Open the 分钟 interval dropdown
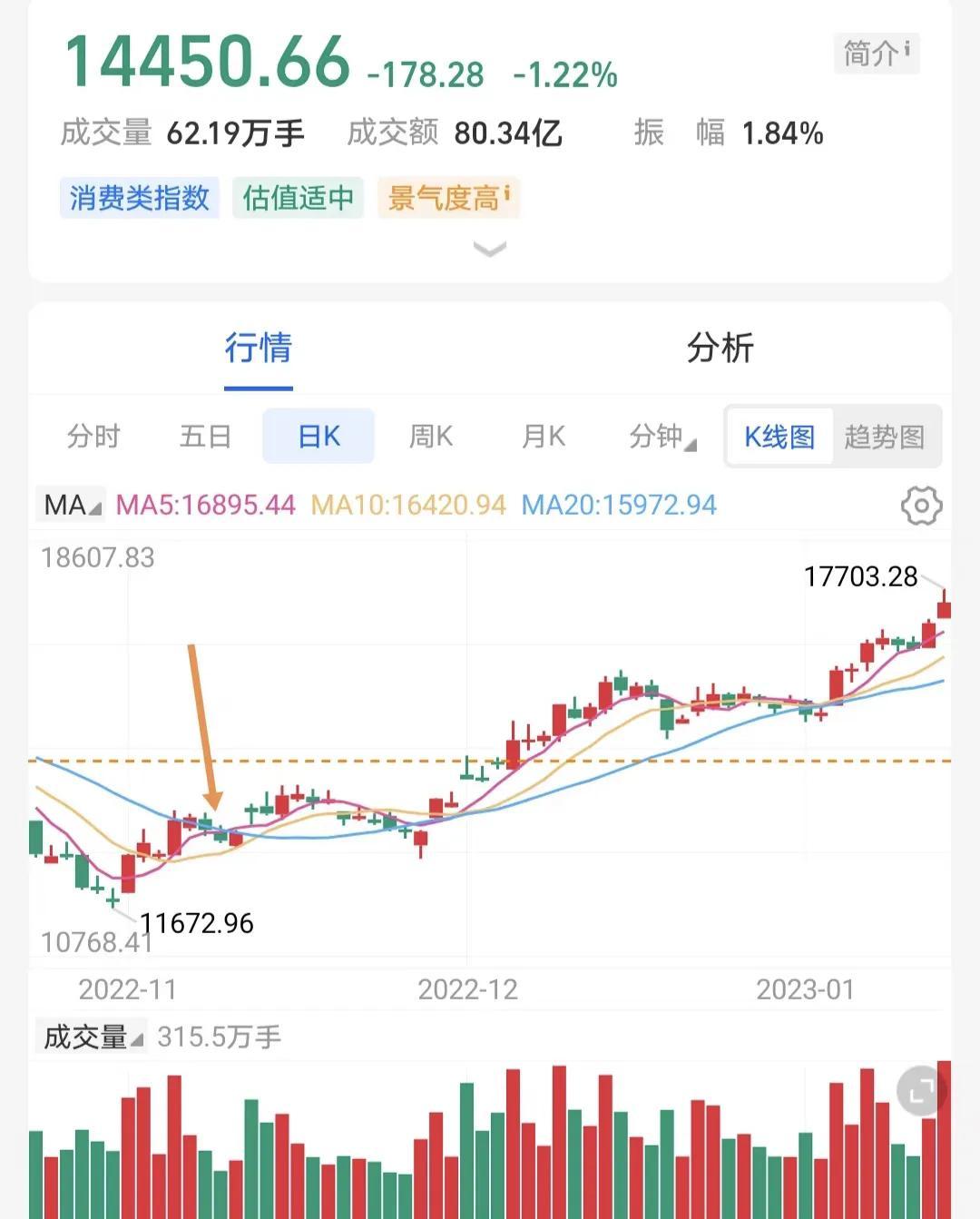The height and width of the screenshot is (1219, 980). pos(662,437)
